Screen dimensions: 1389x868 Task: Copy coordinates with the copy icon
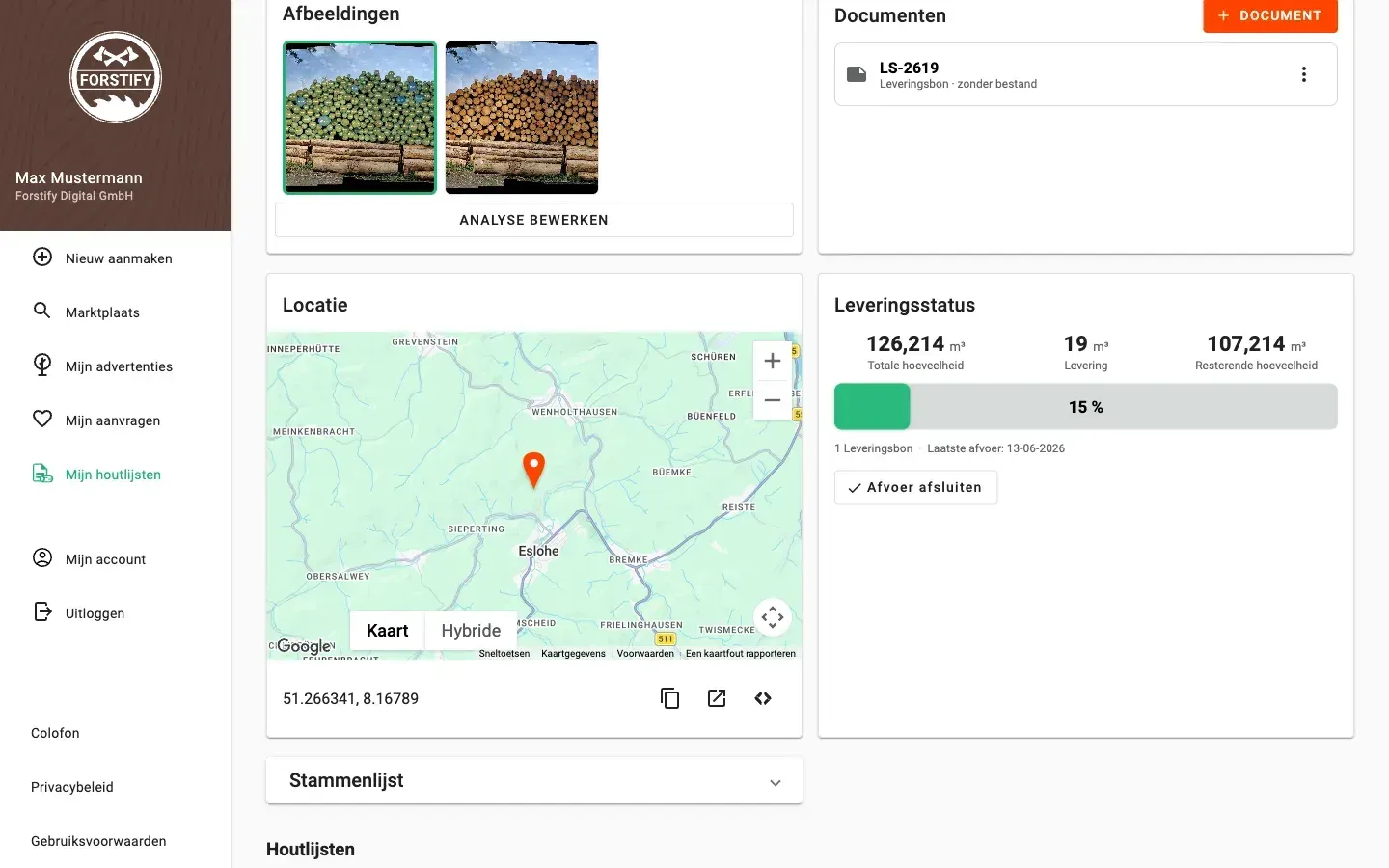pyautogui.click(x=670, y=698)
